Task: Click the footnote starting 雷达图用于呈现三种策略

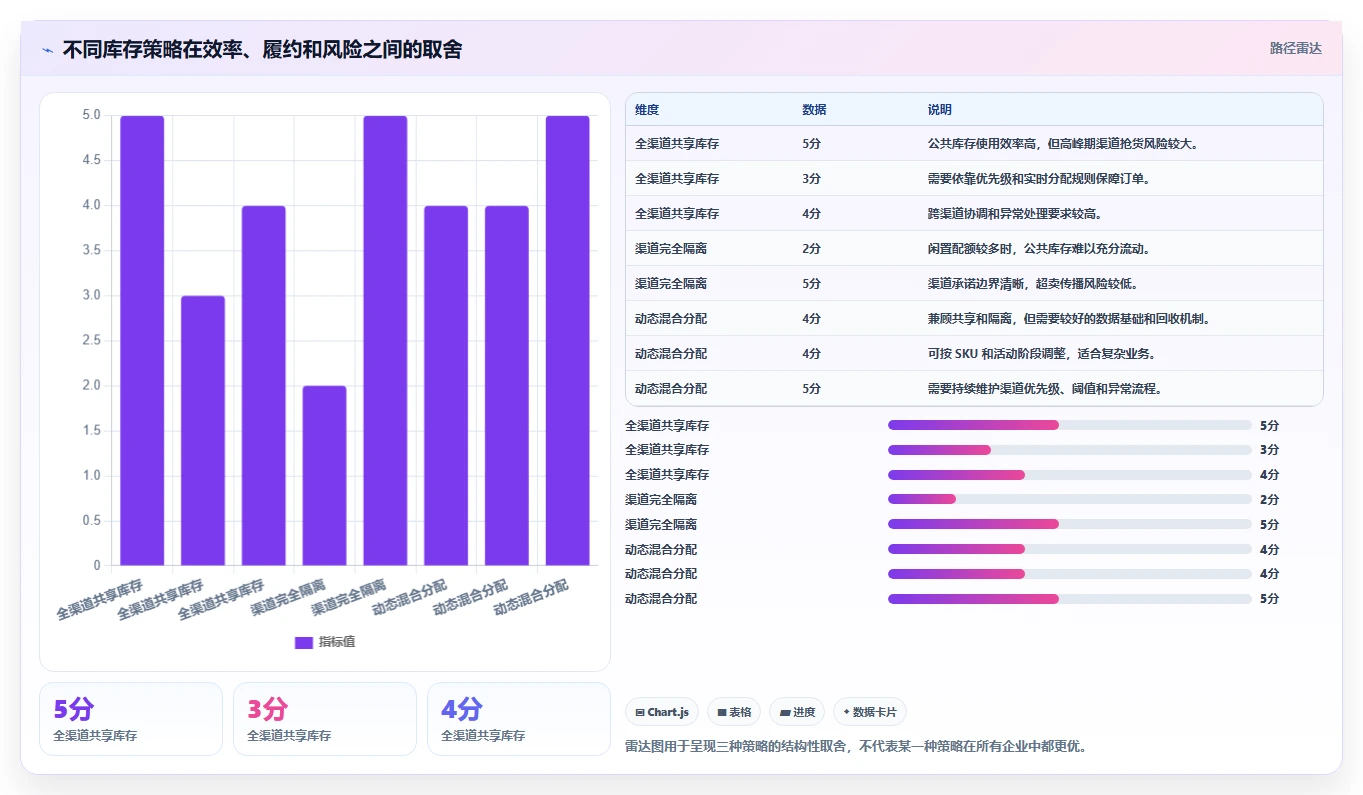Action: click(x=856, y=746)
